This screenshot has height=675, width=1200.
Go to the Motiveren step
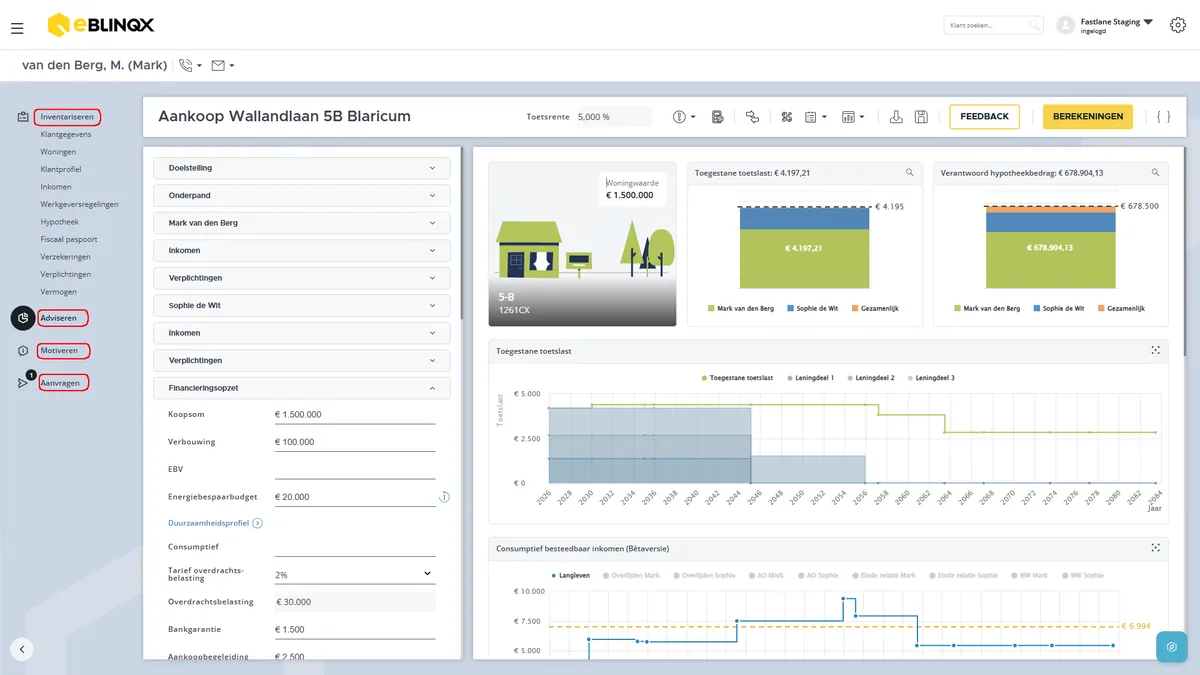click(x=62, y=351)
